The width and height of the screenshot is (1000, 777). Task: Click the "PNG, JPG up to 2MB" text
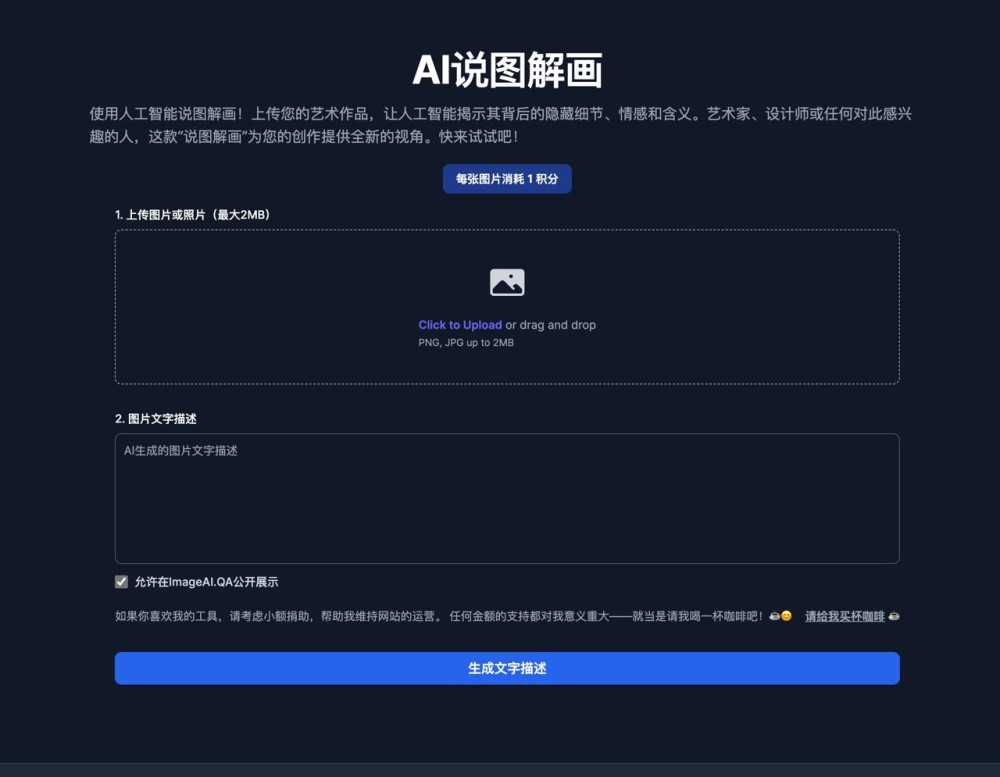tap(466, 343)
